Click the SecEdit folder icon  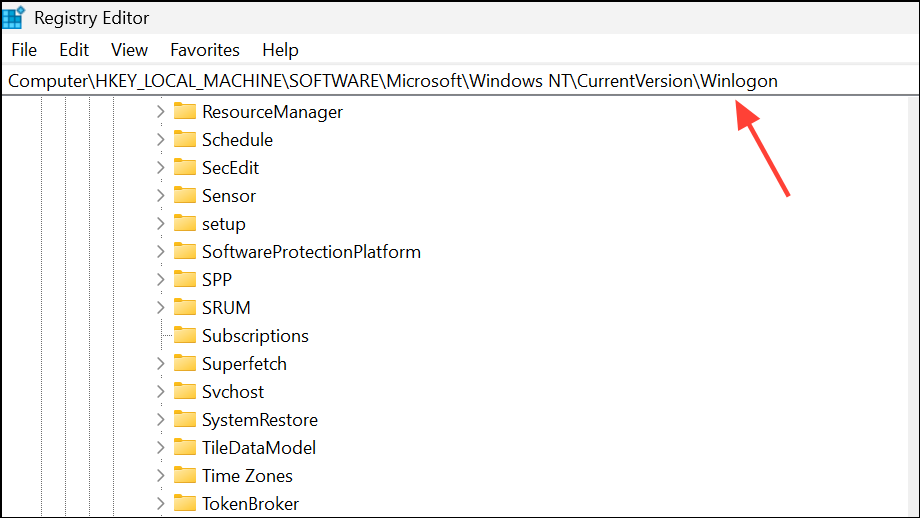184,168
